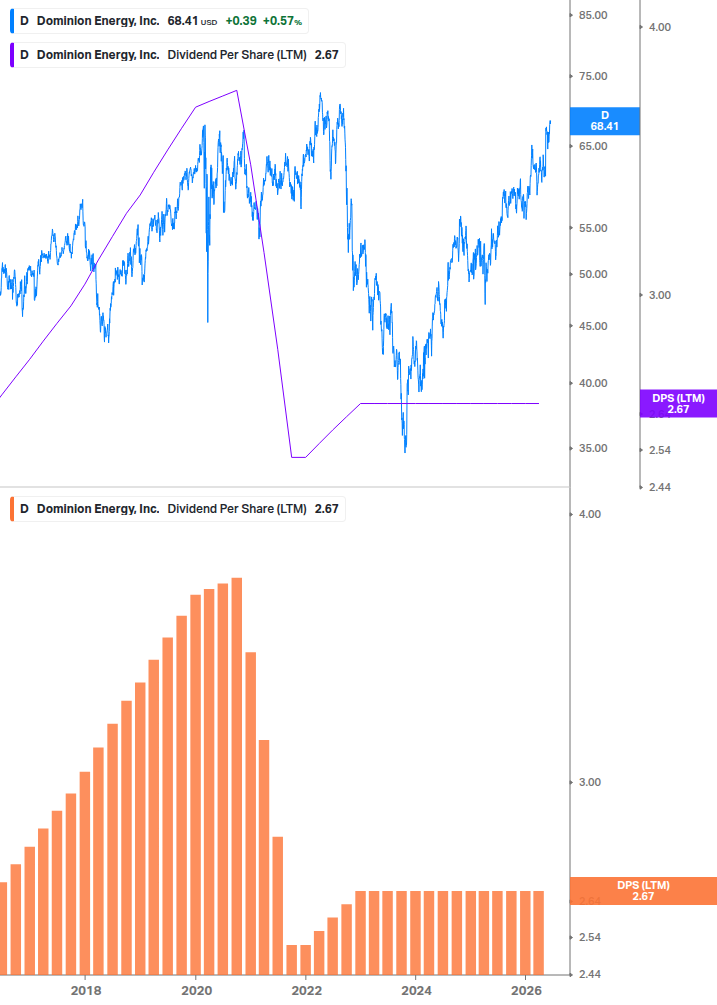
Task: Click the purple color bar in upper legend
Action: tap(12, 55)
